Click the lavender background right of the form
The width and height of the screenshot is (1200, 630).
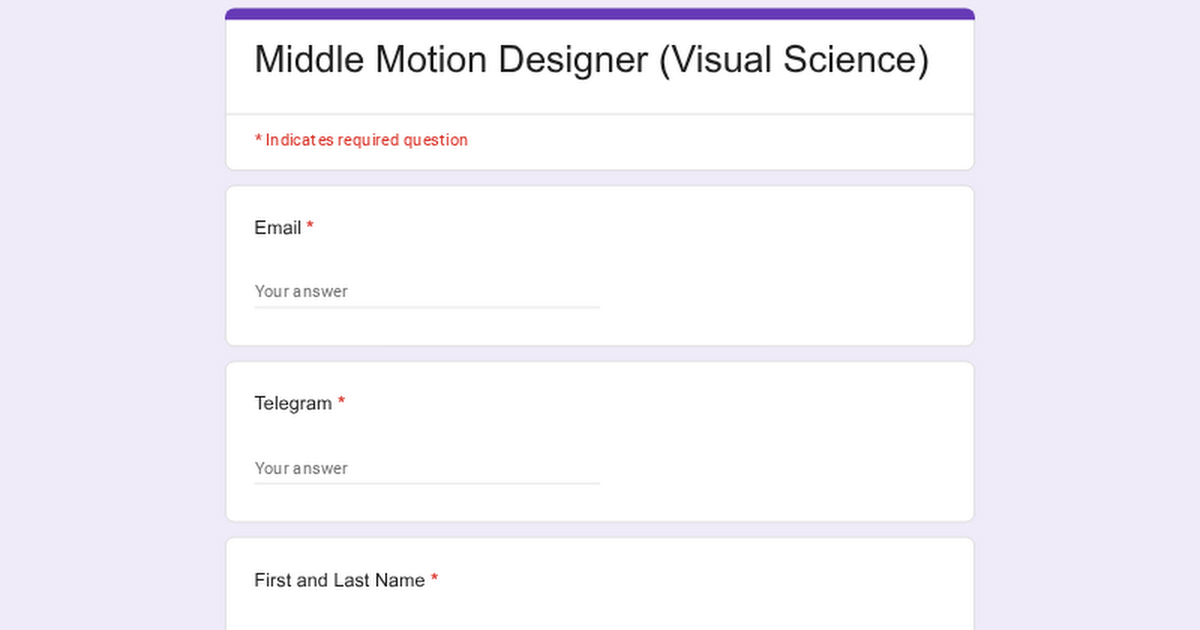(1087, 315)
